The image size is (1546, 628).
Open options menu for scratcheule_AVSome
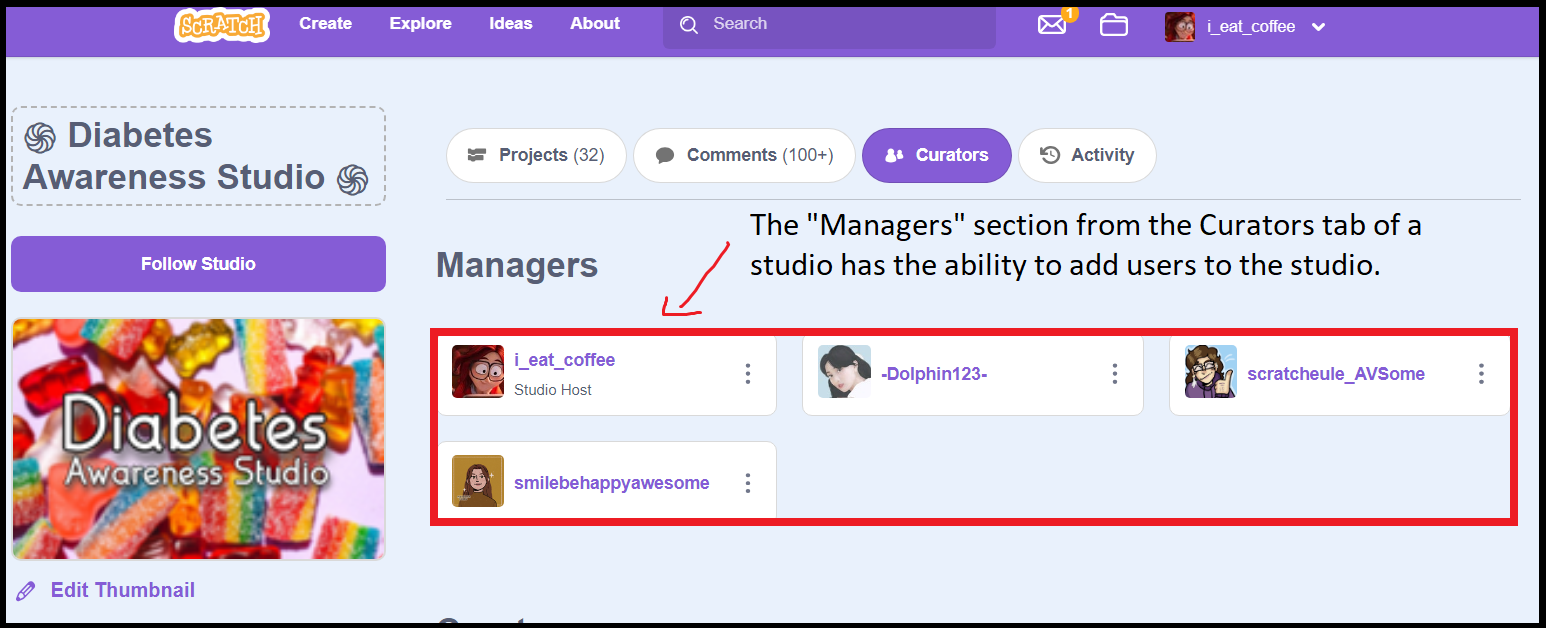1481,373
